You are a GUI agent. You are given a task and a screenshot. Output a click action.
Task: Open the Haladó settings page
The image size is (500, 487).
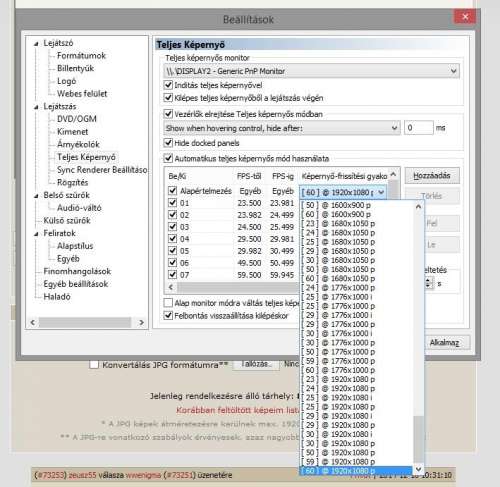point(57,296)
